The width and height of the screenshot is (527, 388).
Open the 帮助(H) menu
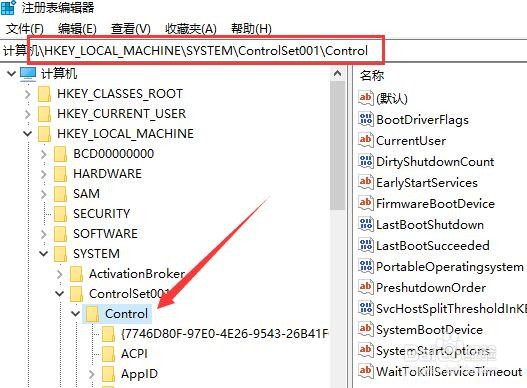251,29
